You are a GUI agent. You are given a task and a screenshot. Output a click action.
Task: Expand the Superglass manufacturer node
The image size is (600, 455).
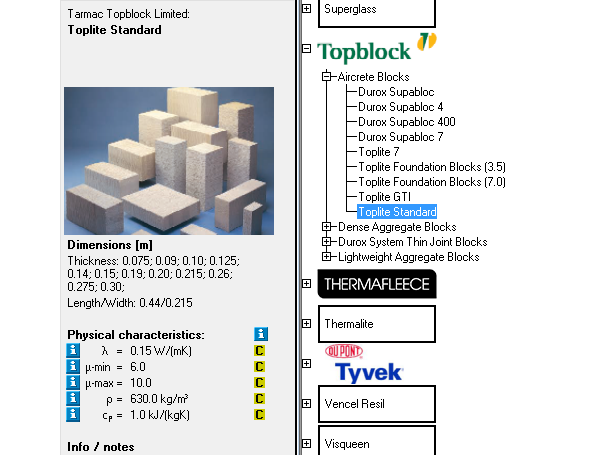coord(307,8)
